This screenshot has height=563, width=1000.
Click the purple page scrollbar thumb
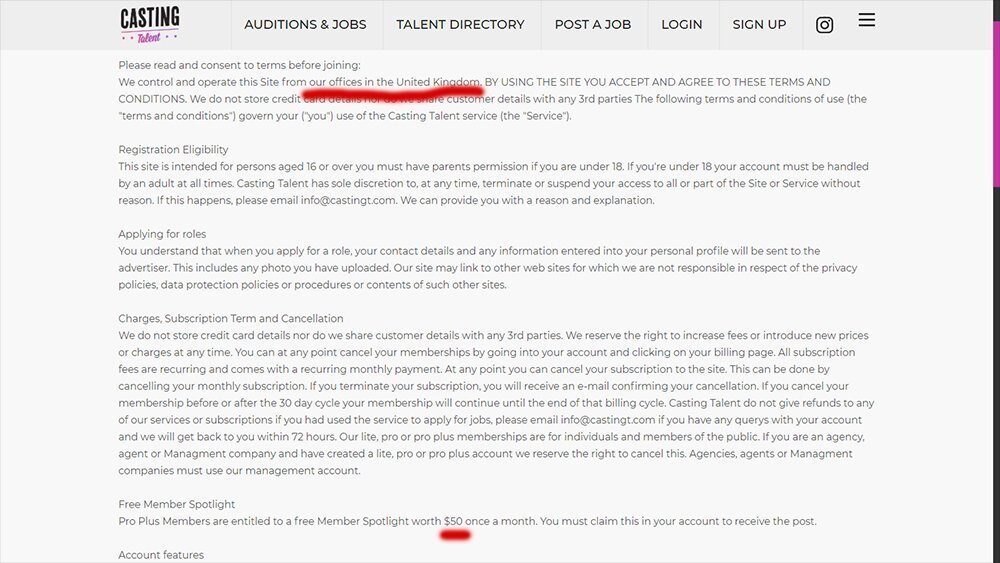click(996, 102)
